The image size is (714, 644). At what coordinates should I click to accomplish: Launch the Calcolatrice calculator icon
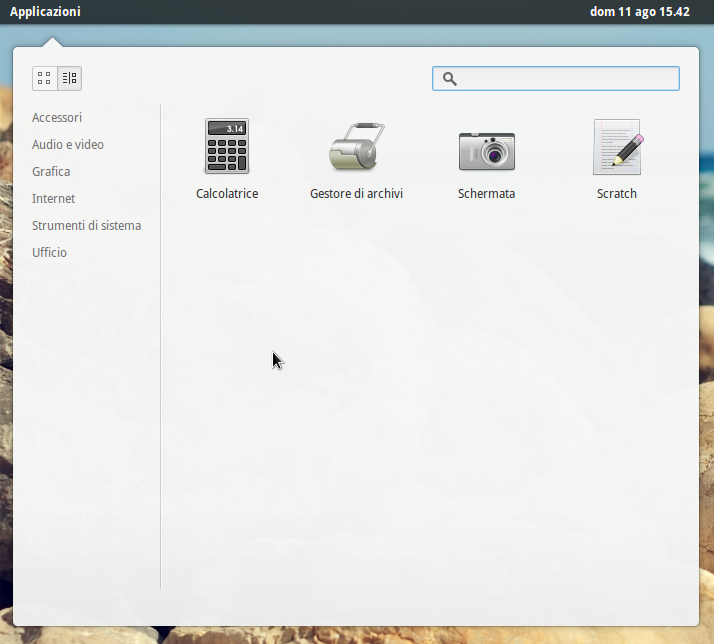coord(227,146)
